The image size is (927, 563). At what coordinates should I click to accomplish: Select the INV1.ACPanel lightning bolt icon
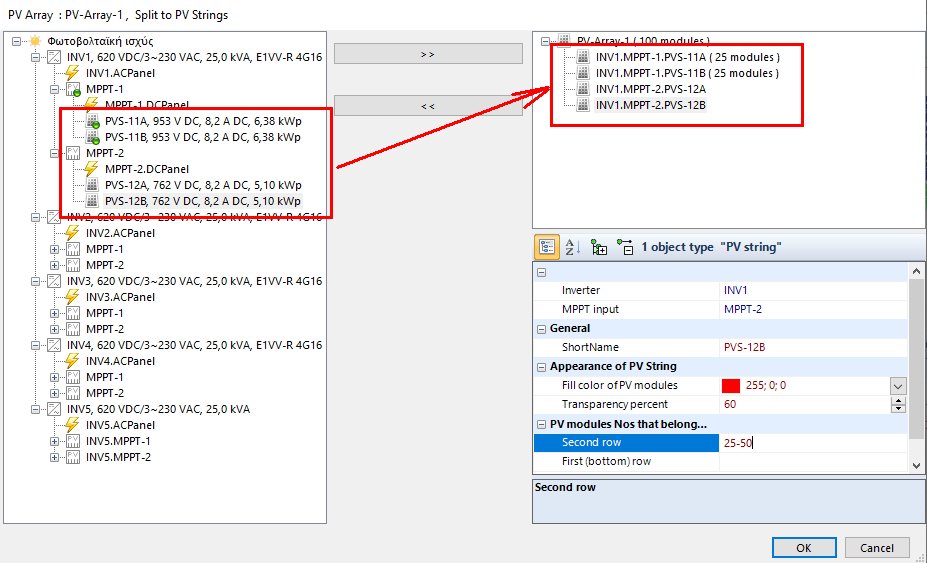pyautogui.click(x=73, y=73)
